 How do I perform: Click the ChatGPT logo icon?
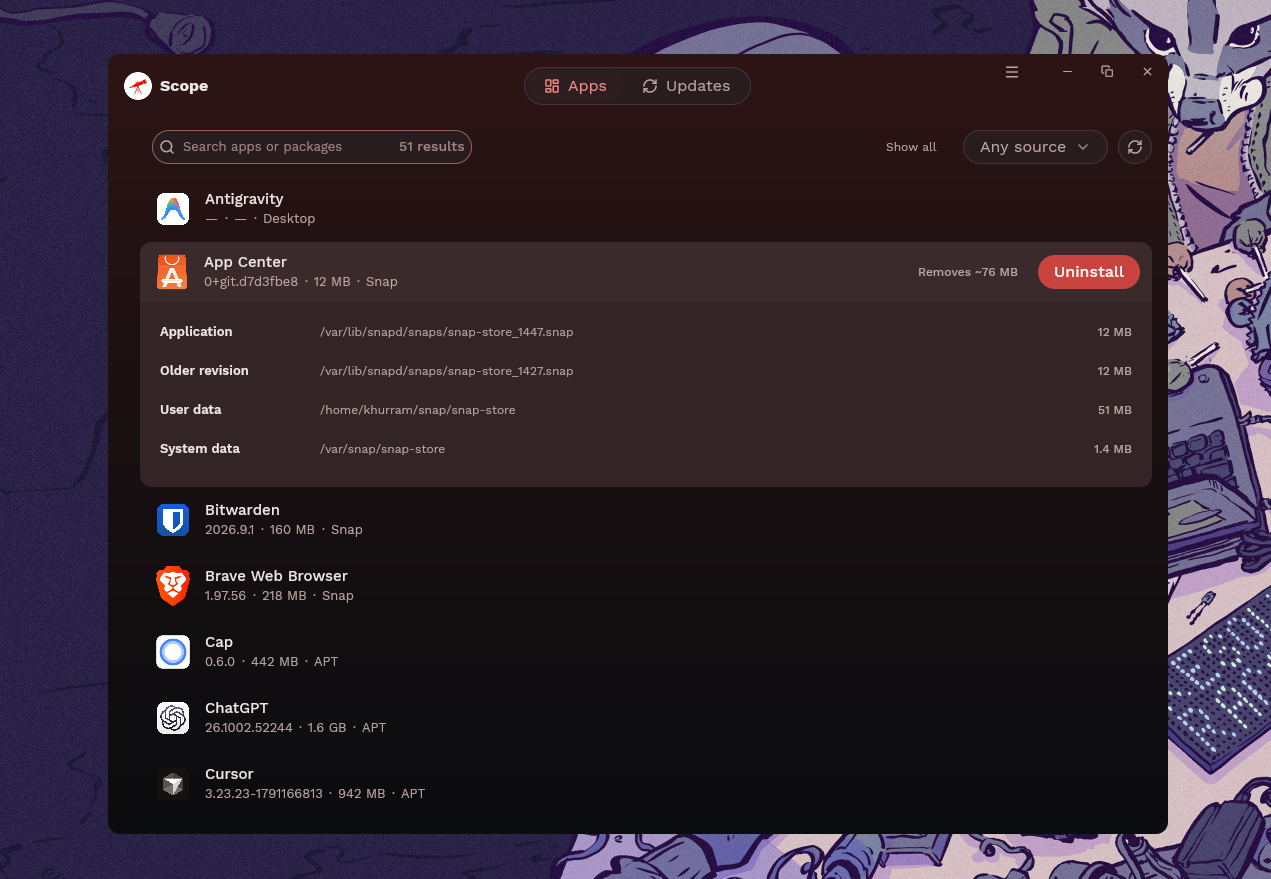[x=173, y=718]
